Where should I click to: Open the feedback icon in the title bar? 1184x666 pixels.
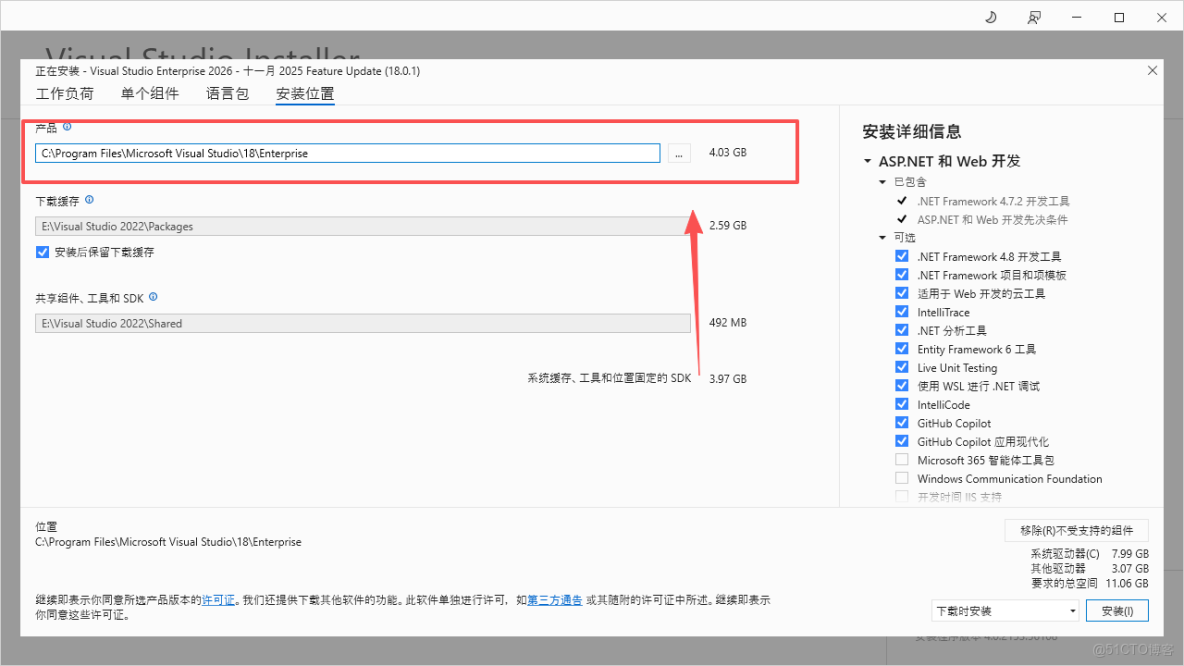tap(1034, 17)
